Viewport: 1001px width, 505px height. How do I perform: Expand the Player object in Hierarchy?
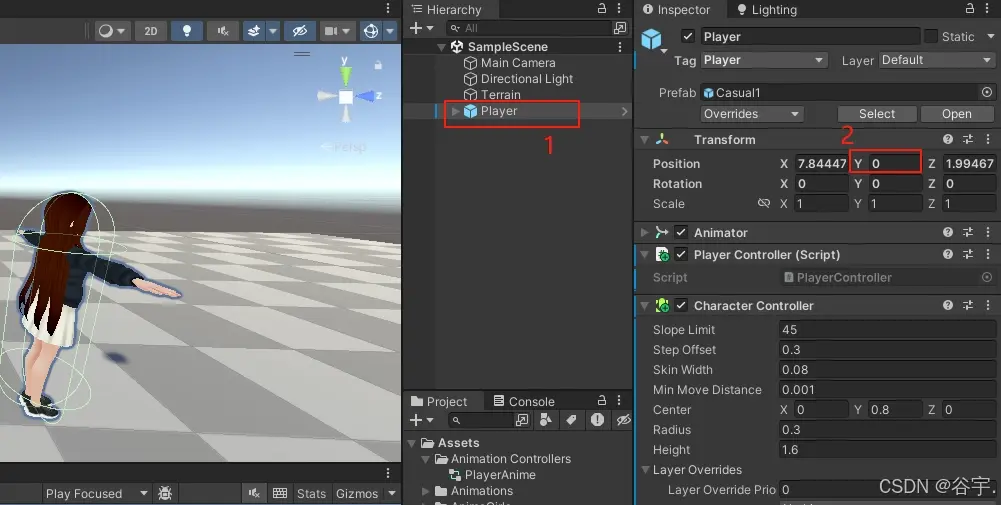pos(455,111)
